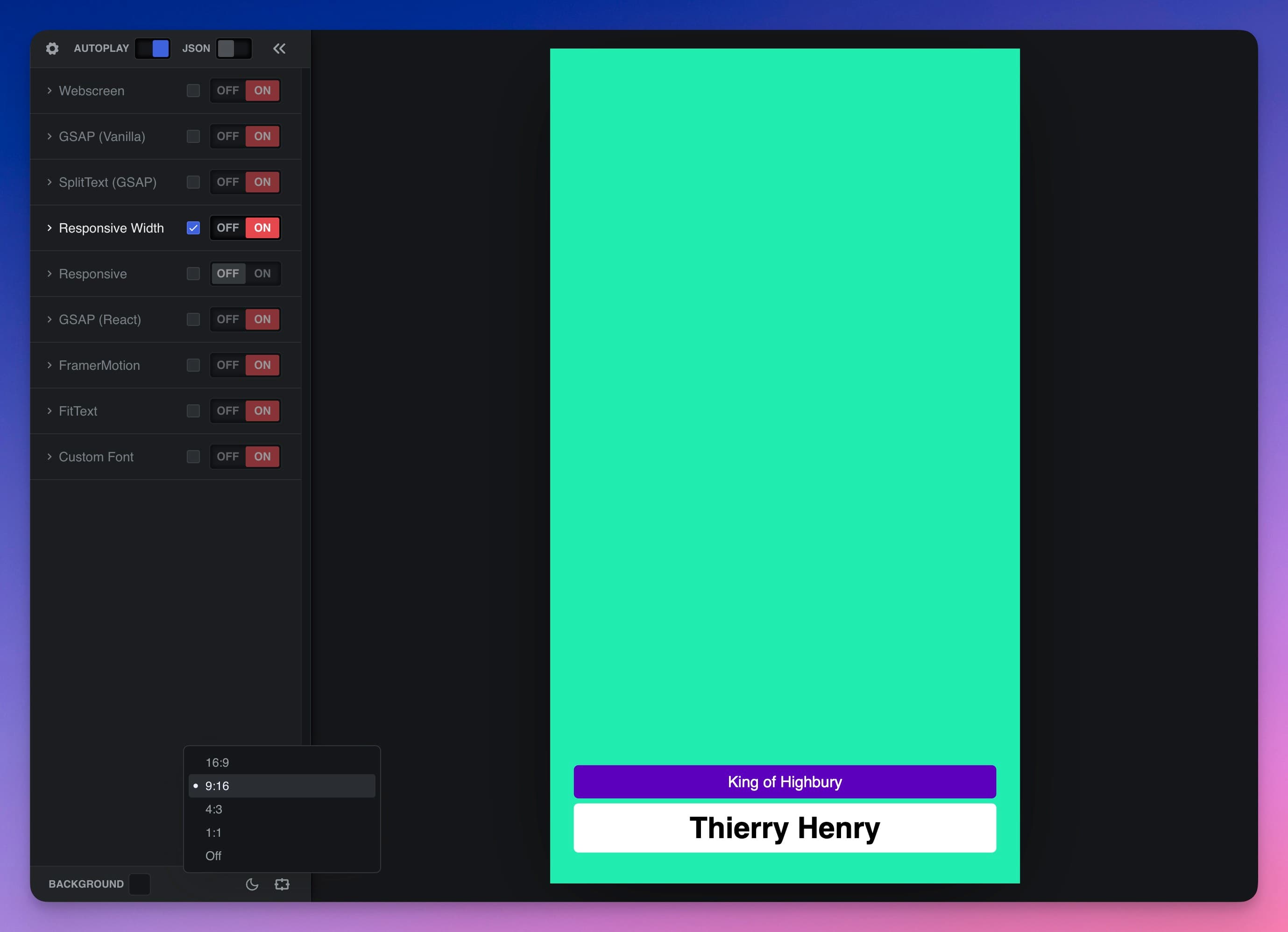1288x932 pixels.
Task: Turn GSAP (Vanilla) ON
Action: [262, 136]
